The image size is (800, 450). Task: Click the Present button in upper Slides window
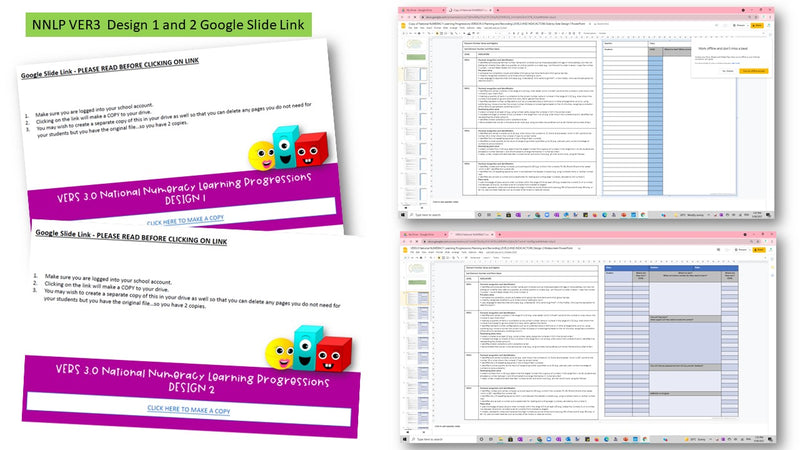point(740,26)
